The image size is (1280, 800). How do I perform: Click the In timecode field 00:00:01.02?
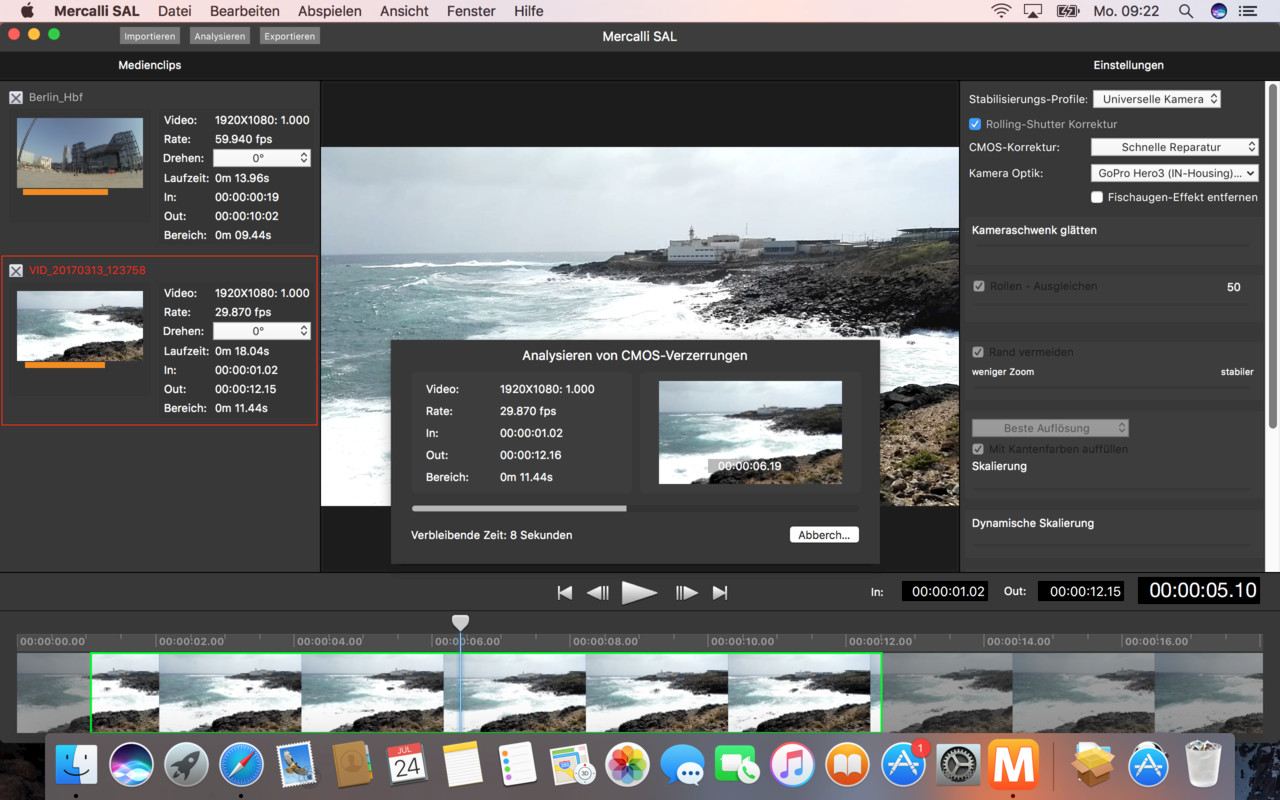tap(945, 591)
